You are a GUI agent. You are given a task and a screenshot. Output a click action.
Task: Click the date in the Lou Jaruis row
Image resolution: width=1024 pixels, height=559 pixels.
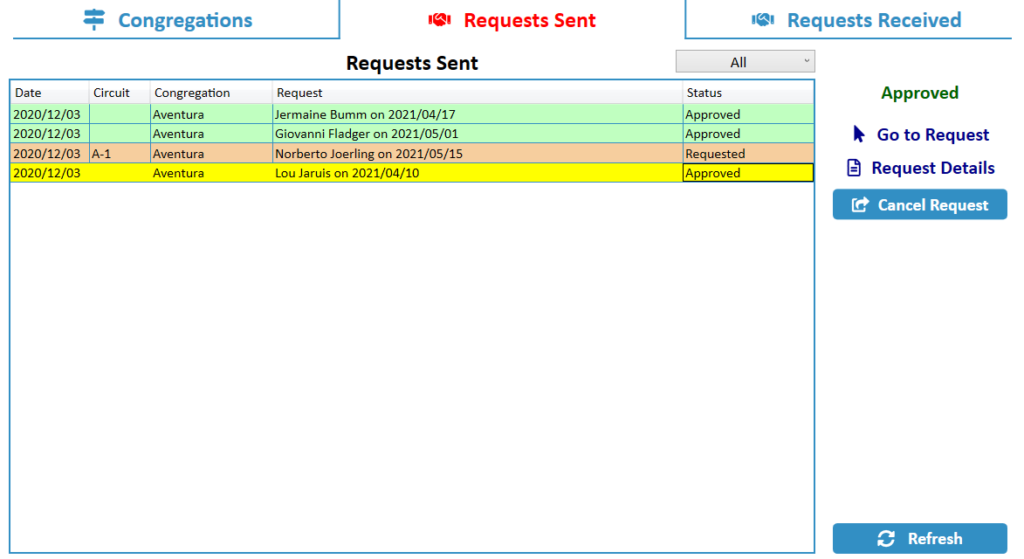pyautogui.click(x=50, y=173)
